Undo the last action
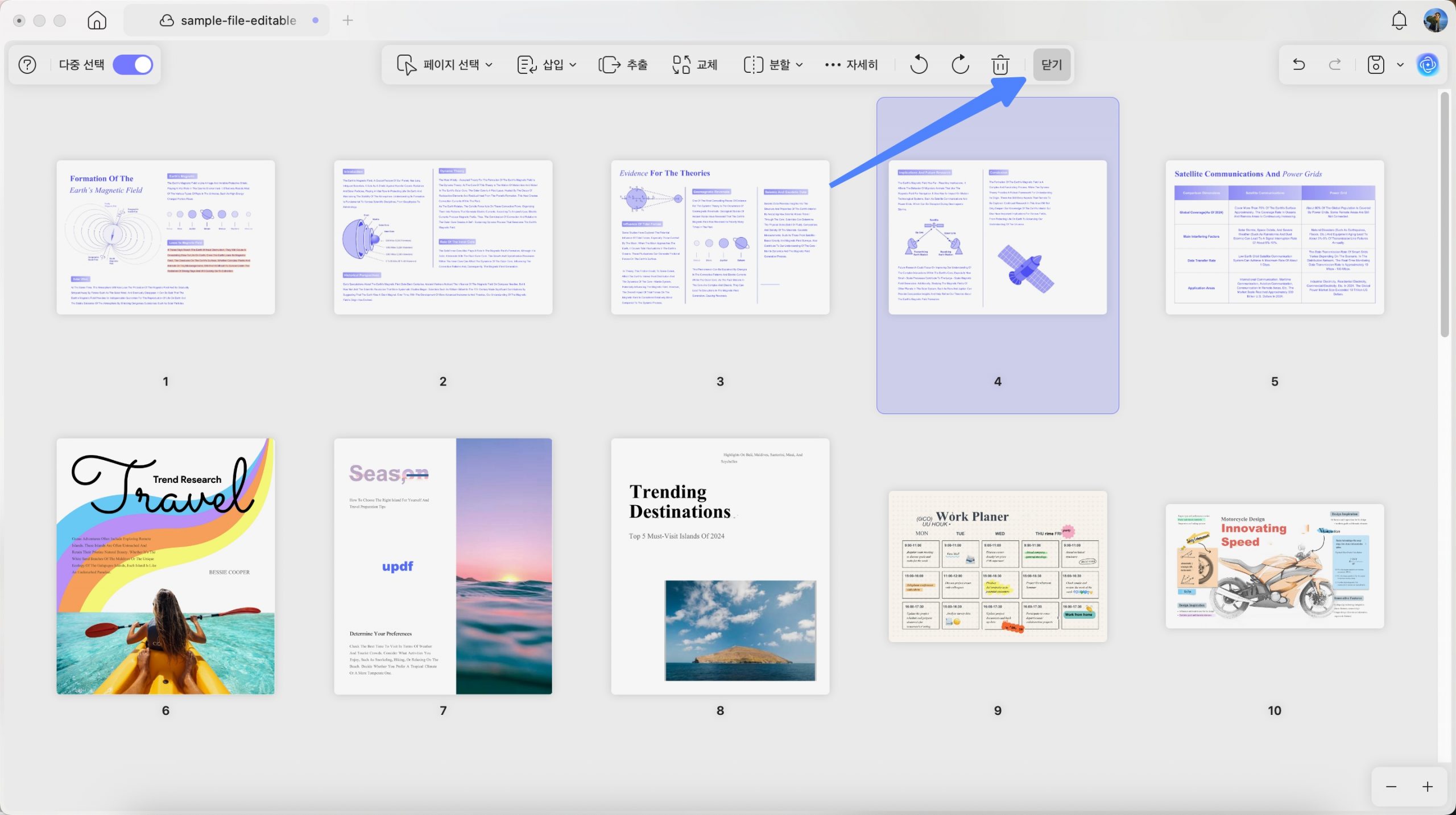The image size is (1456, 815). [1299, 65]
